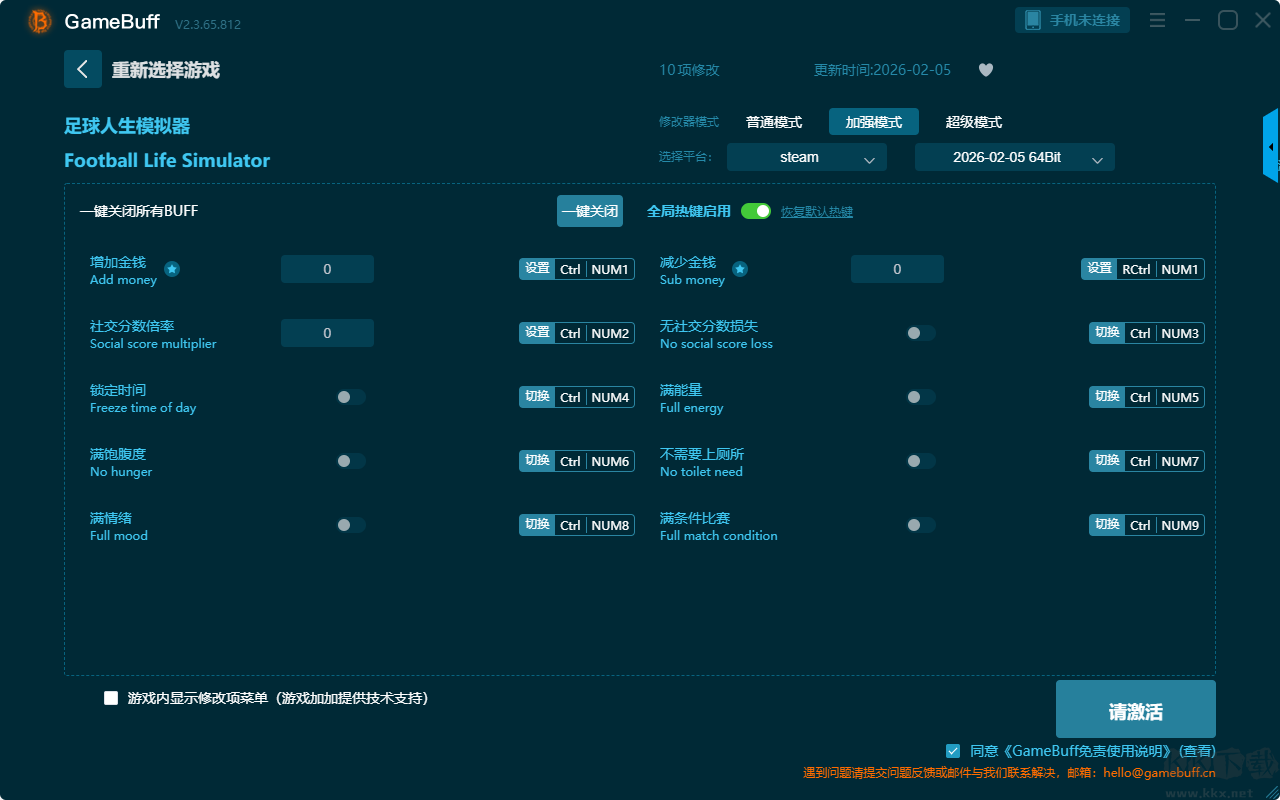1280x800 pixels.
Task: Click 设置 hotkey button for Add money
Action: 537,269
